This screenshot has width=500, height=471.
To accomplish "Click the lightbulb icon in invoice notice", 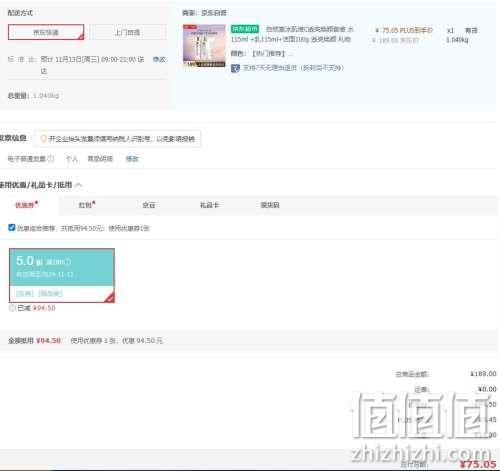I will 43,139.
